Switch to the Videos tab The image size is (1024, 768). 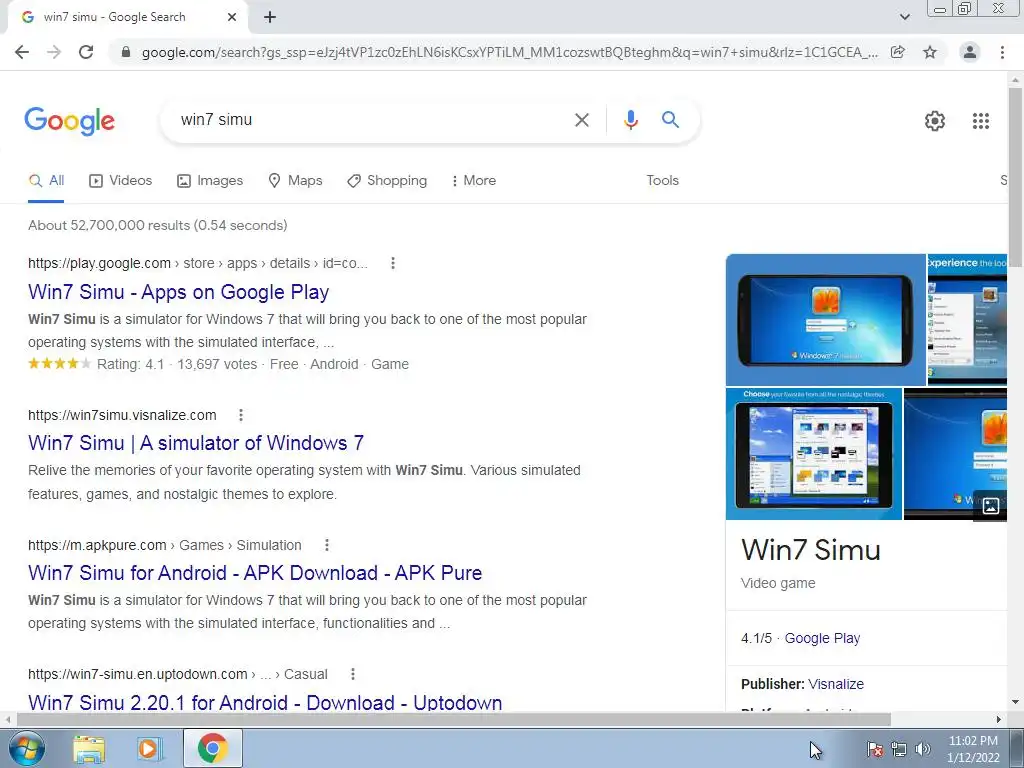pos(121,181)
